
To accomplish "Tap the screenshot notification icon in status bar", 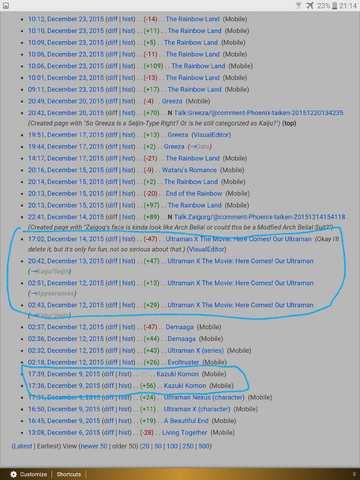I will pyautogui.click(x=6, y=6).
